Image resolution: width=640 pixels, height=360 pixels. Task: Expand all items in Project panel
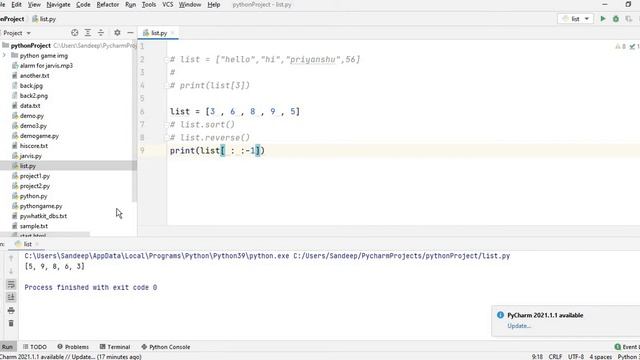(88, 33)
